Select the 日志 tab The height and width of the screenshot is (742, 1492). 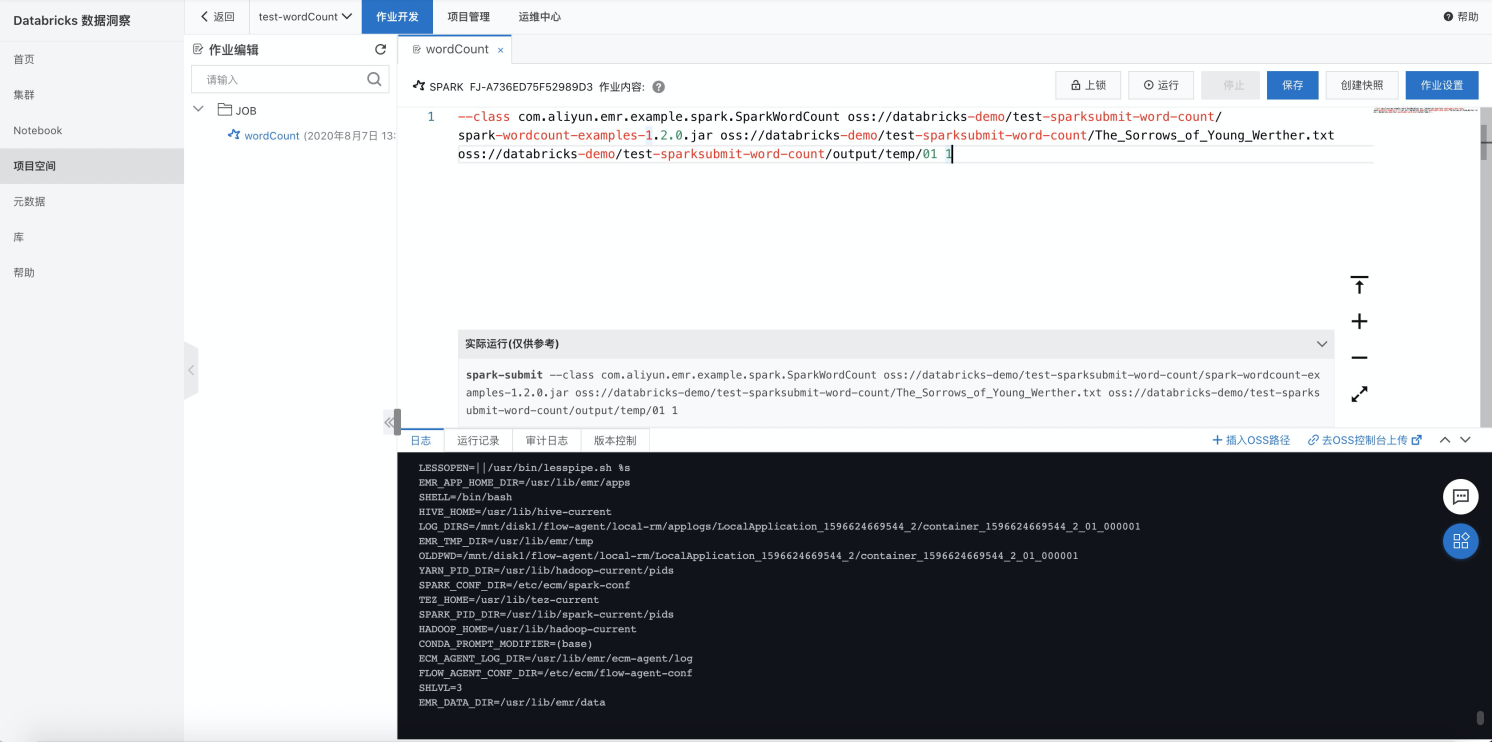[x=421, y=440]
